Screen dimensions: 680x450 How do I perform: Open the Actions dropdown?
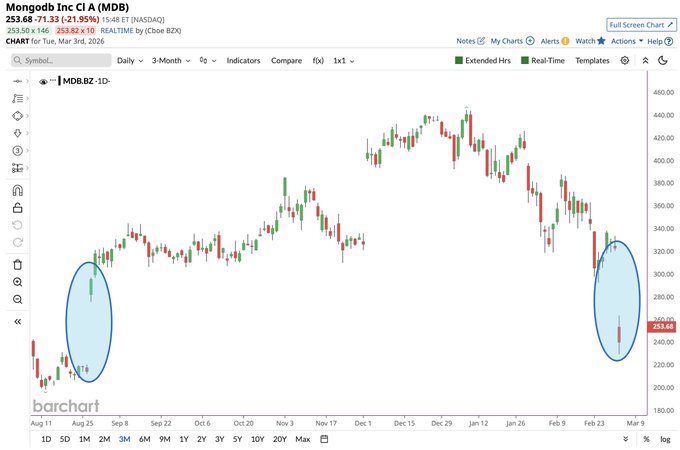click(x=627, y=41)
